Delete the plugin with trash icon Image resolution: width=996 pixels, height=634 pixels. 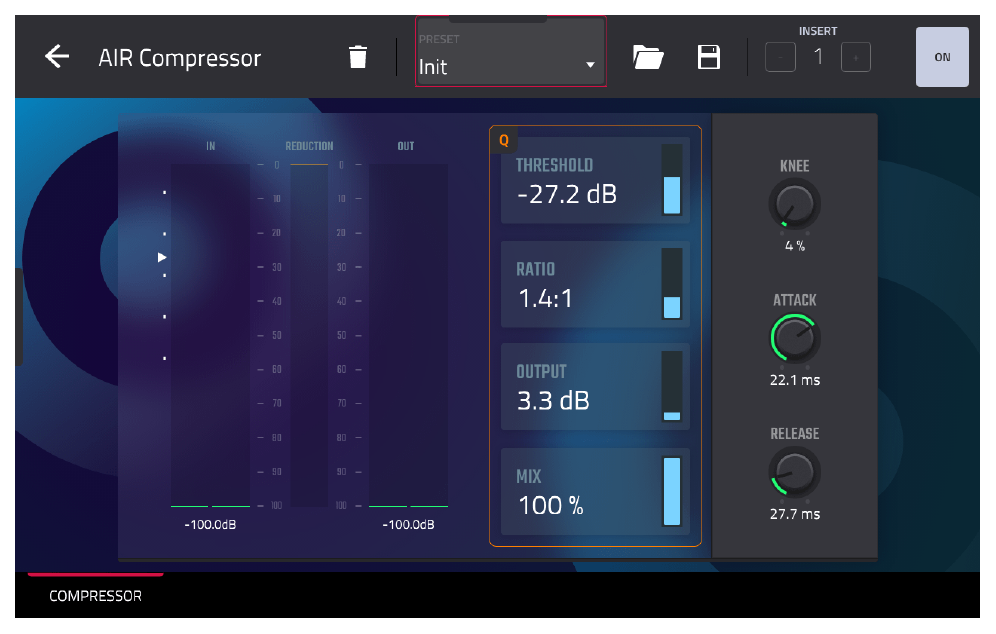click(x=358, y=57)
